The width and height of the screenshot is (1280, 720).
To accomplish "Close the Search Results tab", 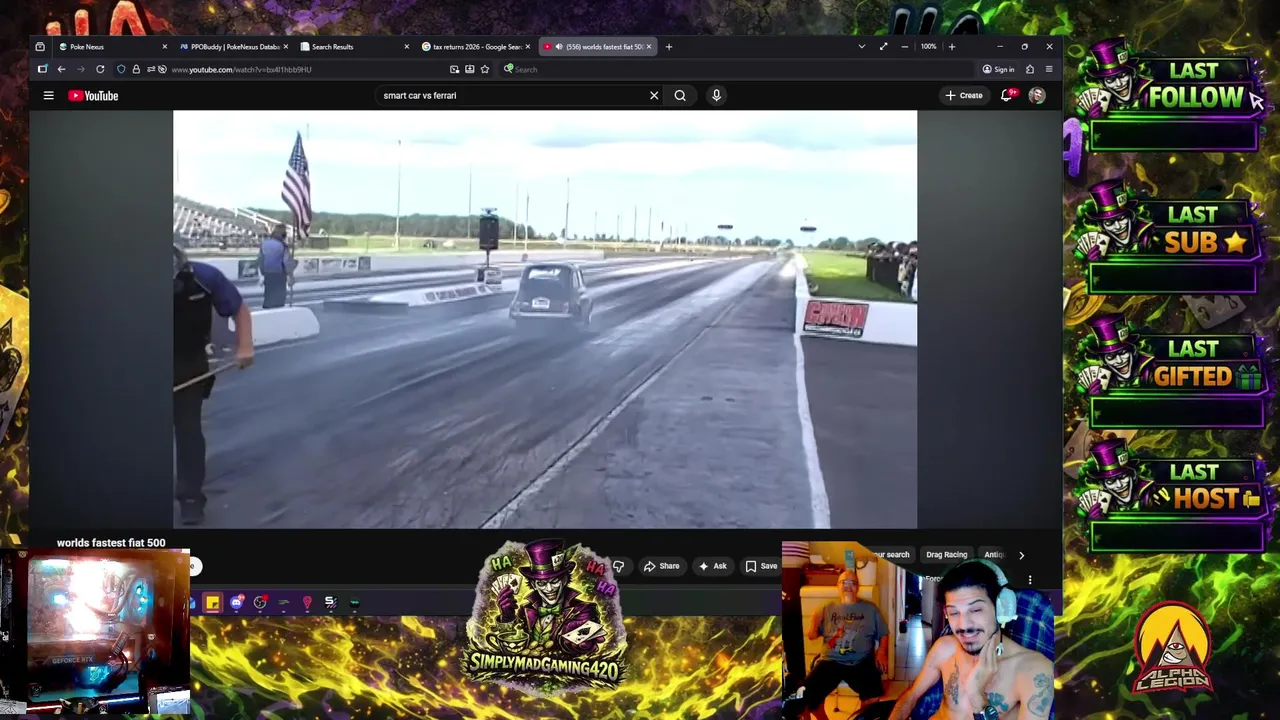I will [x=407, y=47].
